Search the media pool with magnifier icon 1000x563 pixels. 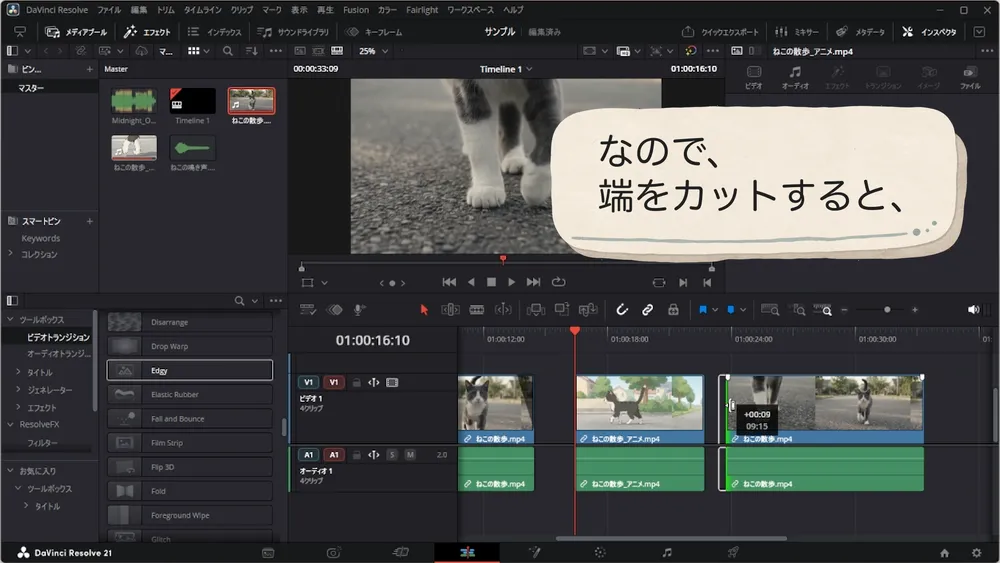point(228,51)
